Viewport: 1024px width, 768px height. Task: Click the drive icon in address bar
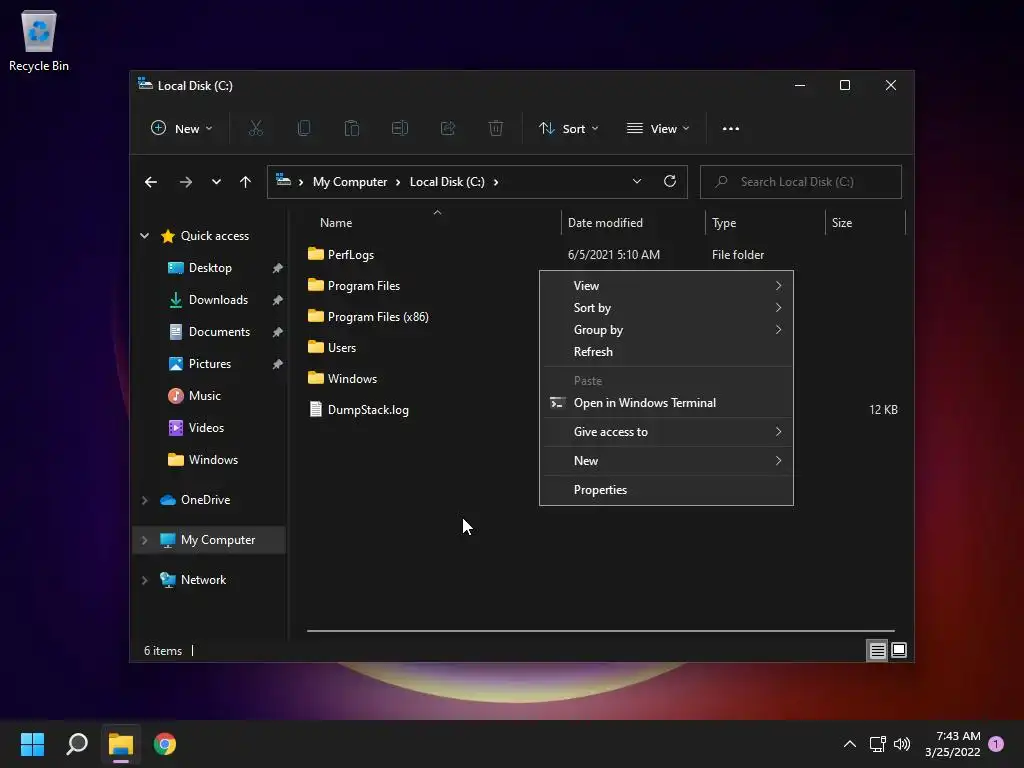tap(283, 180)
